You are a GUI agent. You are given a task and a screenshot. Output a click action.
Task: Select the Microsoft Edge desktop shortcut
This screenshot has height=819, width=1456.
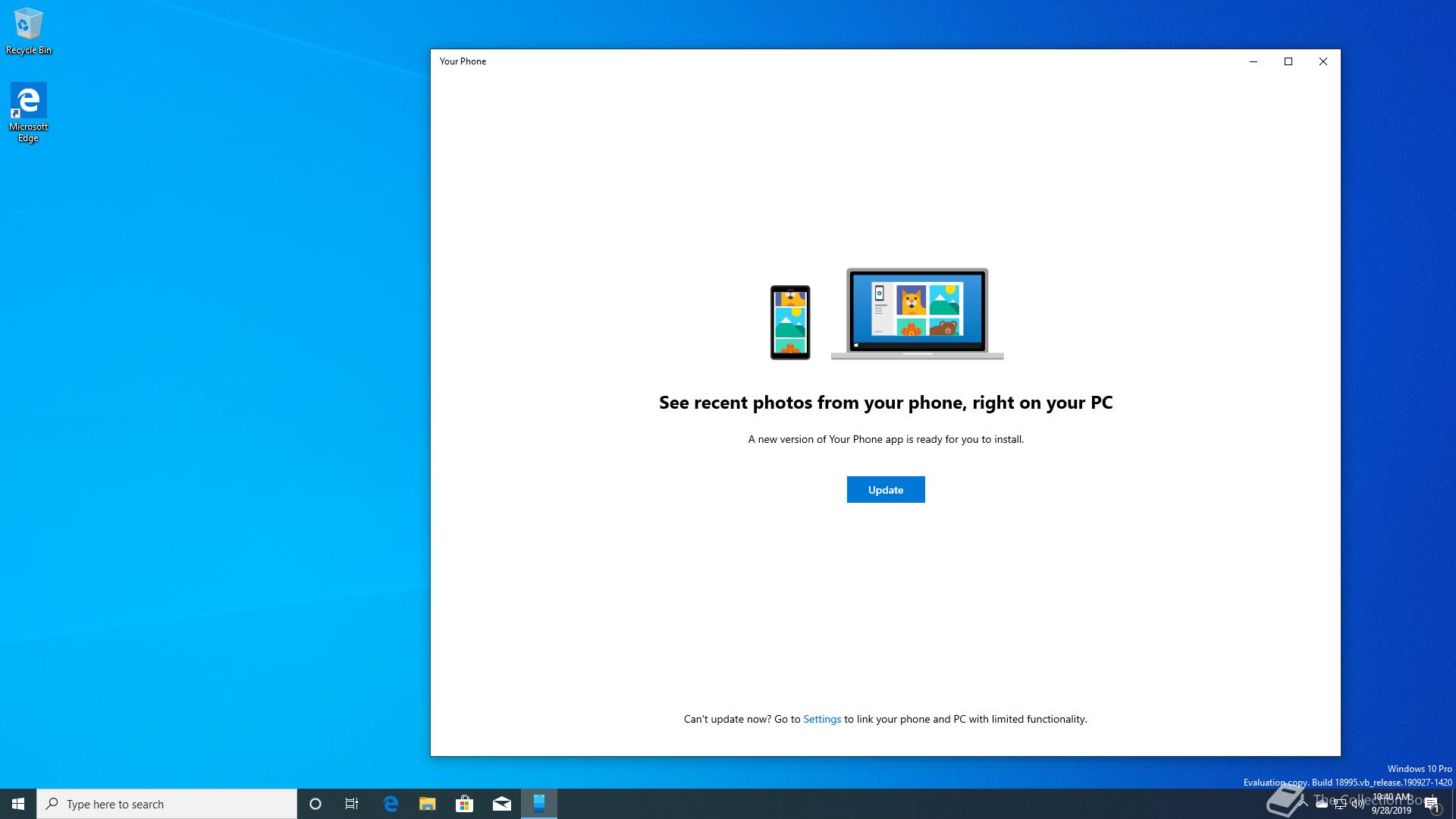tap(28, 111)
